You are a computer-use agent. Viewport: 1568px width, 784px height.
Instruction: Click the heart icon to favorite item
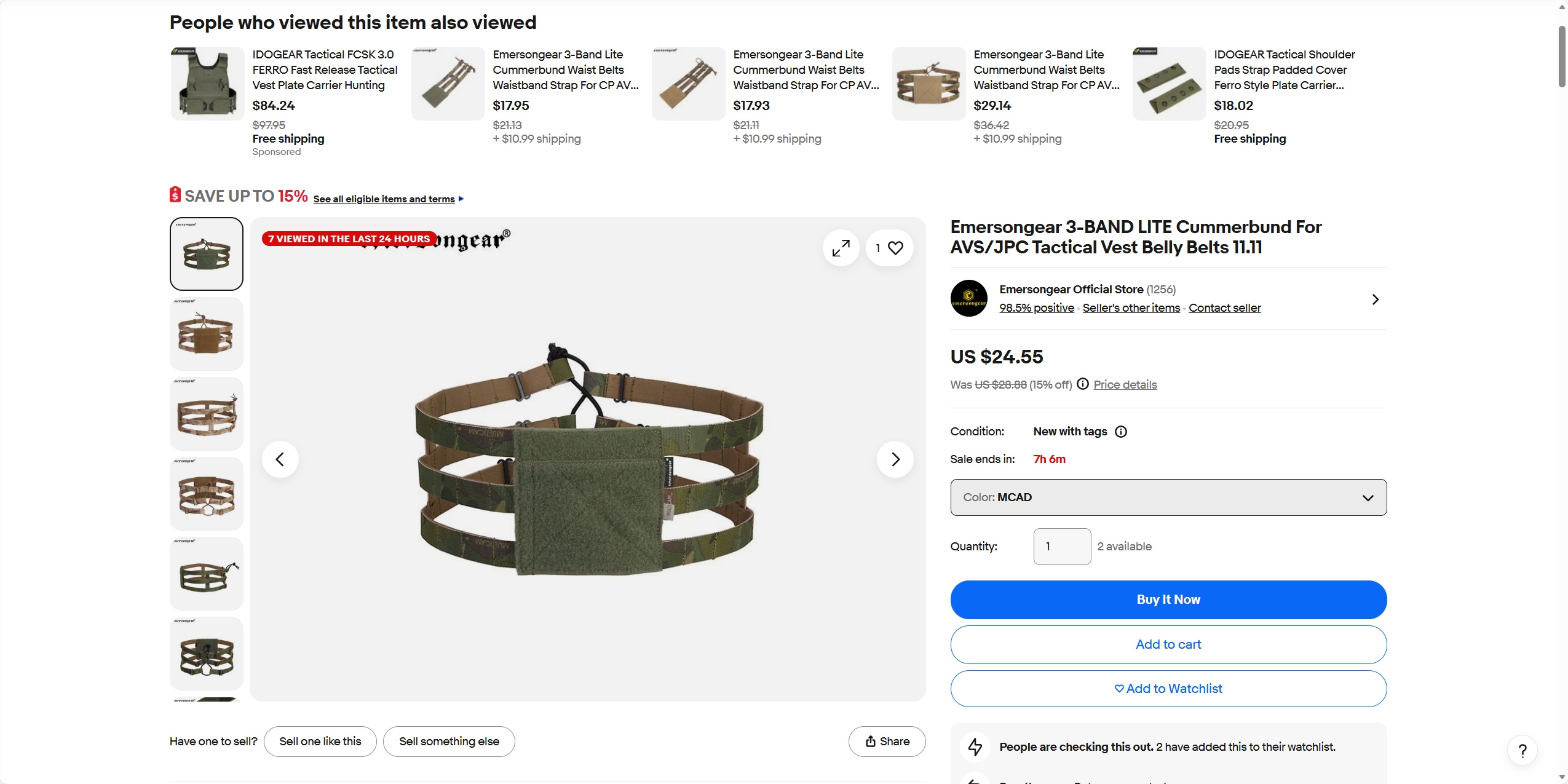pos(895,248)
